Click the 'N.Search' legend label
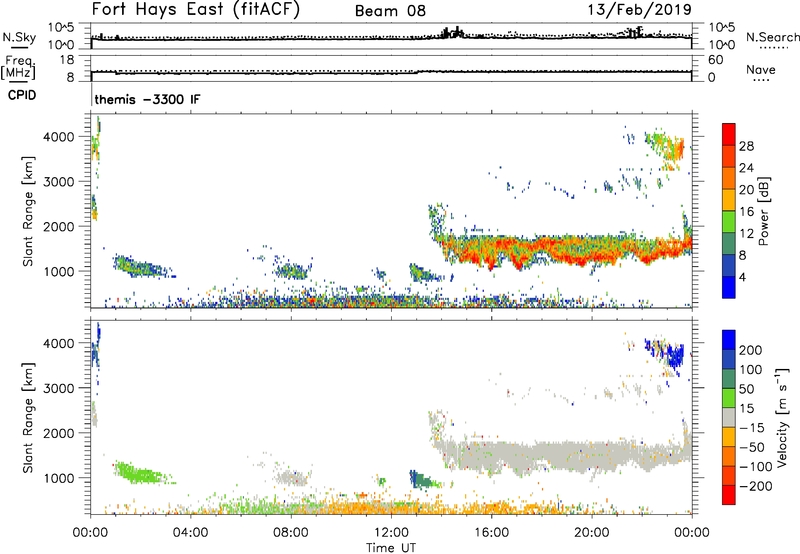The image size is (800, 554). tap(772, 37)
